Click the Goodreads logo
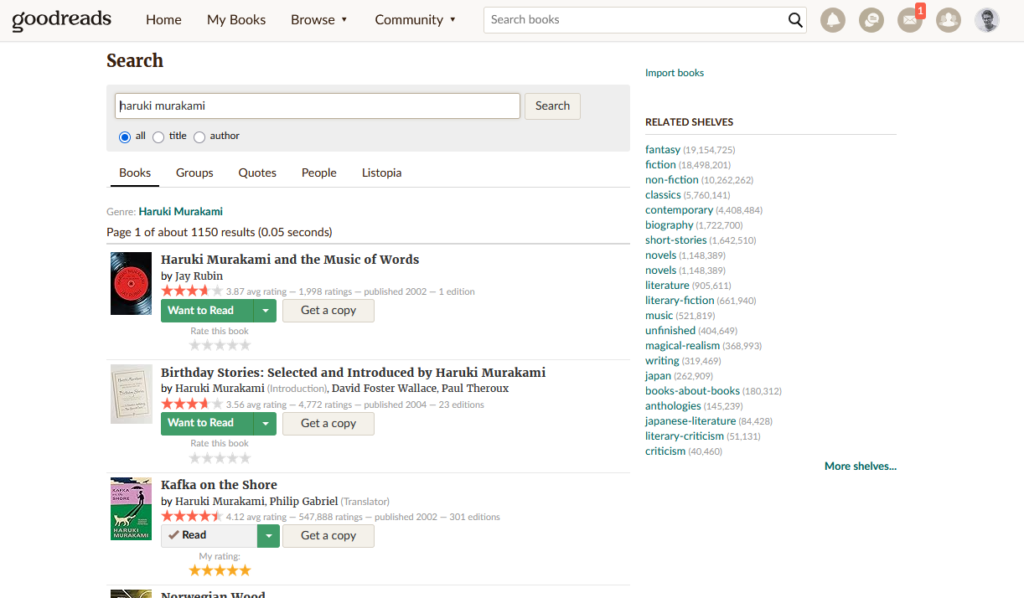Image resolution: width=1024 pixels, height=598 pixels. point(62,20)
